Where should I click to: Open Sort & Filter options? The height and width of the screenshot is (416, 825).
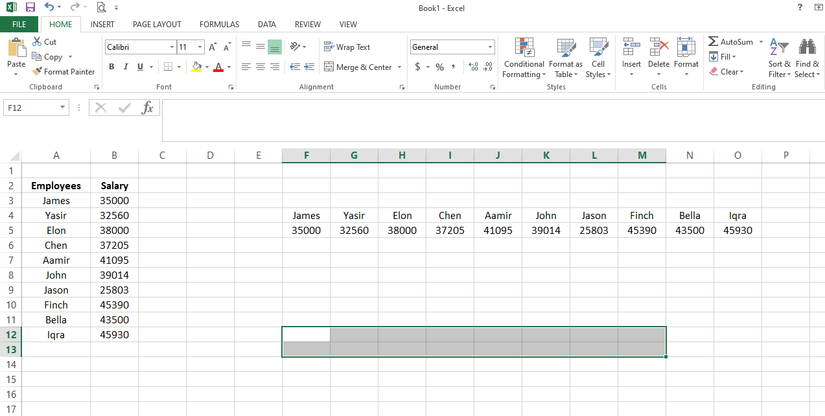coord(779,57)
